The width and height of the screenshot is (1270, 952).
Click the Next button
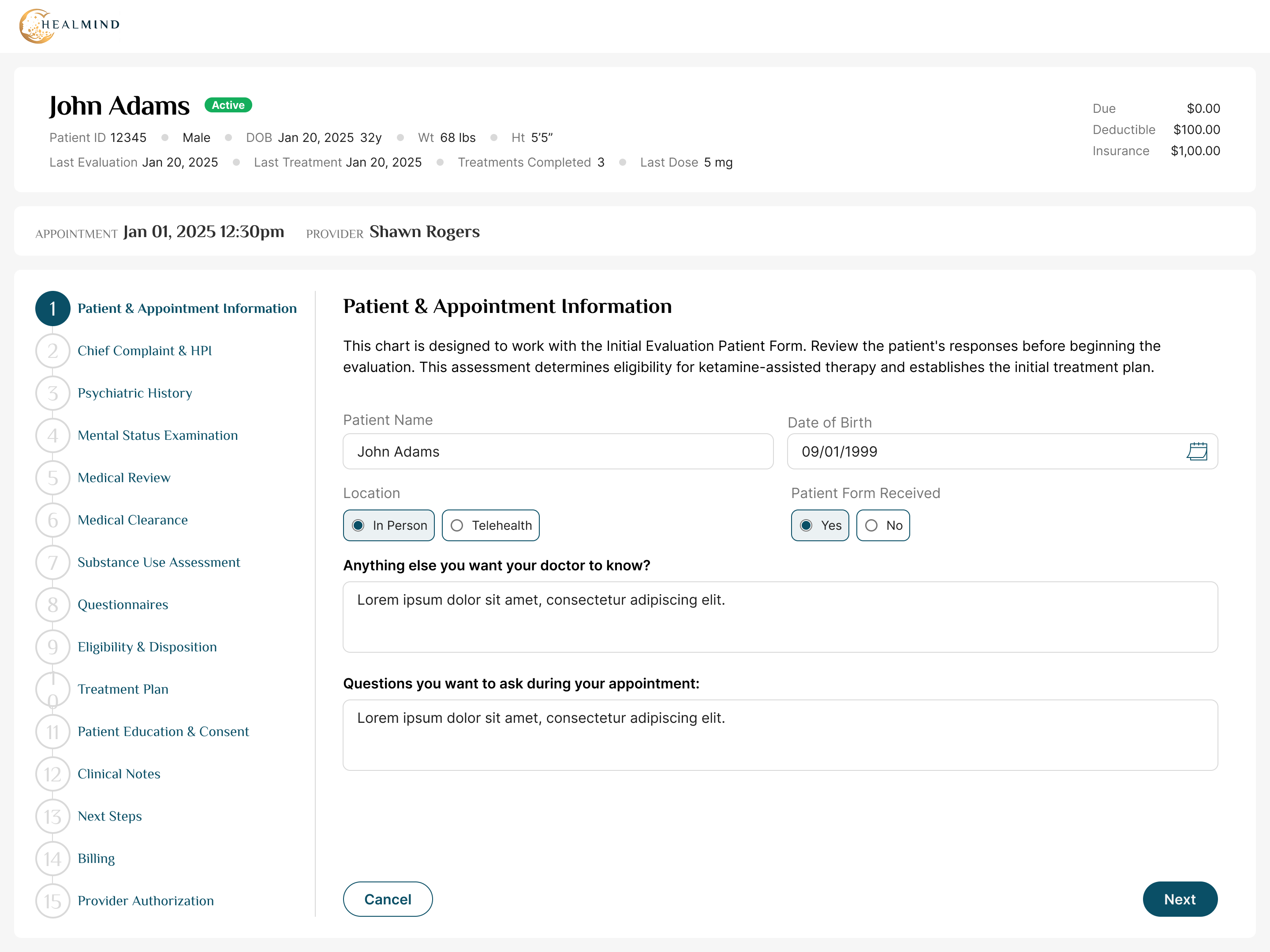click(x=1180, y=899)
